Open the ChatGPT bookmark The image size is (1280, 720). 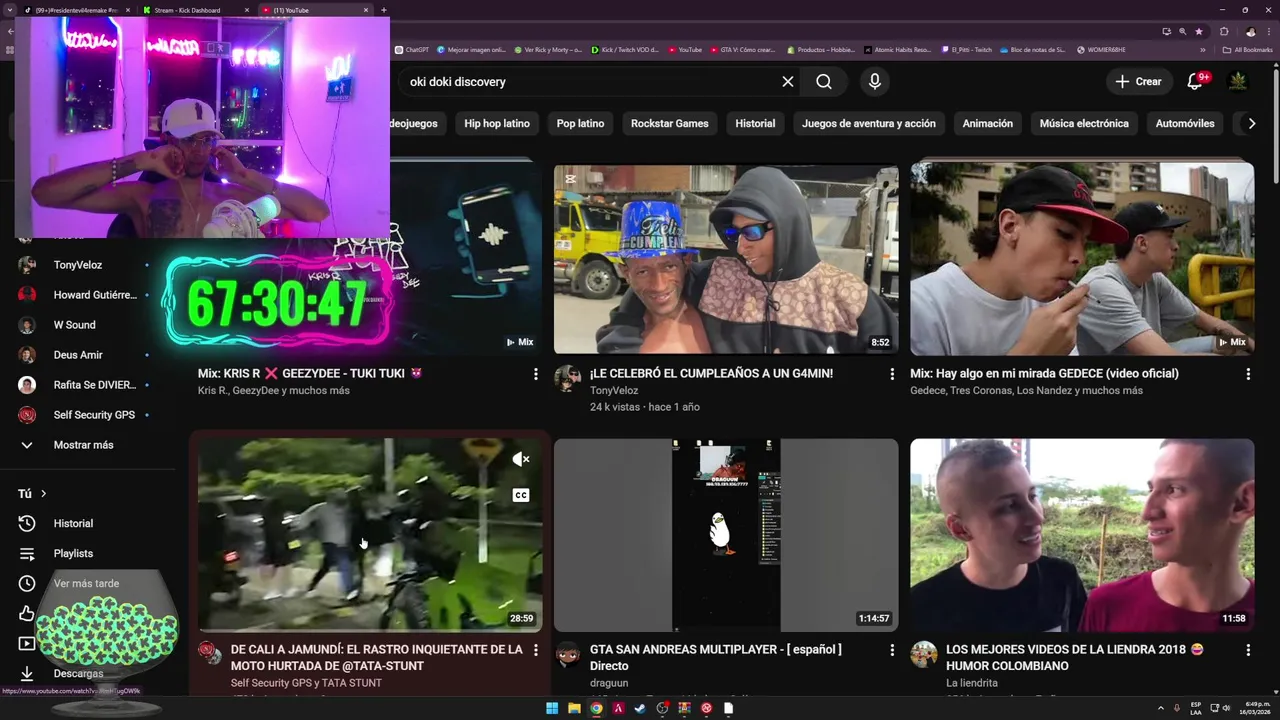(412, 50)
